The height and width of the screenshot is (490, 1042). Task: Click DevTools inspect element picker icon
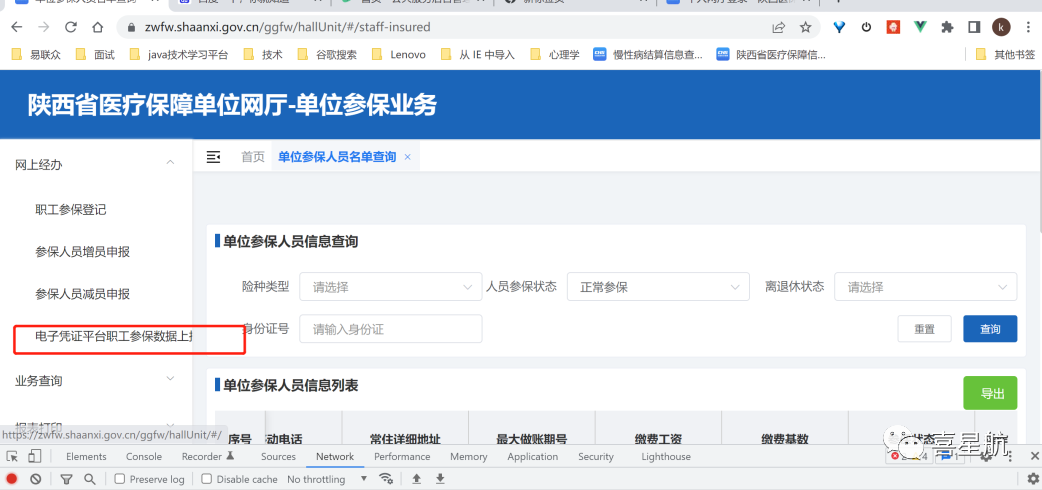12,457
